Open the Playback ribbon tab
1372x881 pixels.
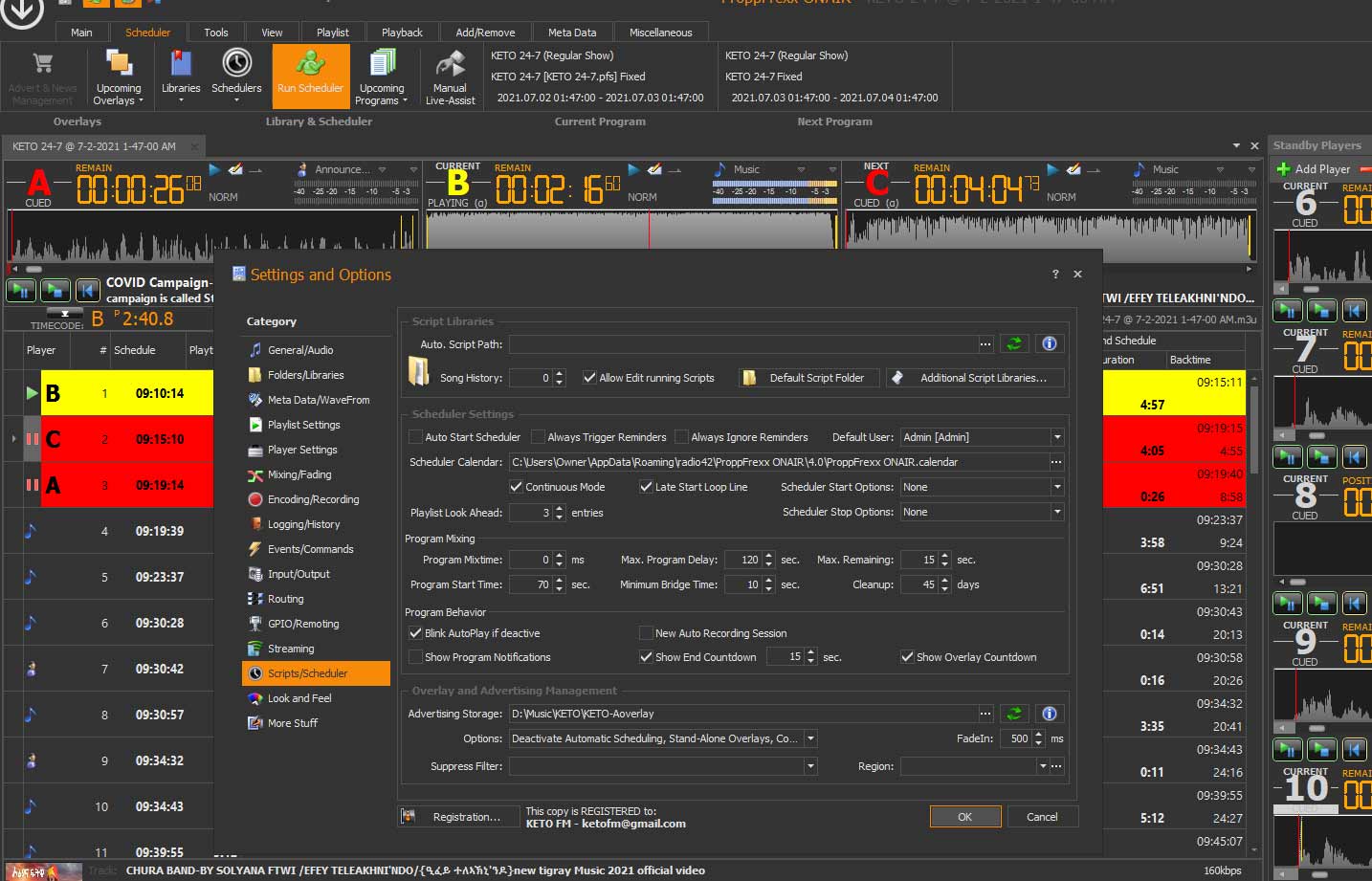[402, 33]
